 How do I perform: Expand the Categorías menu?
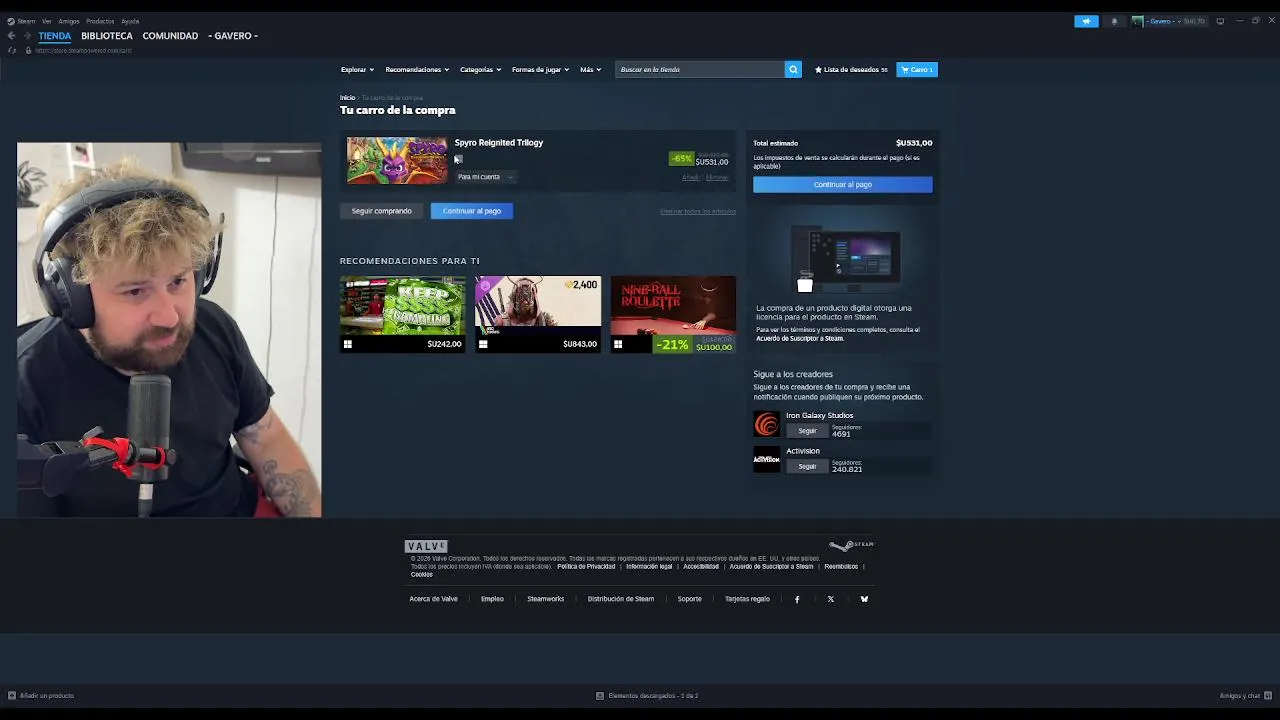click(x=481, y=69)
